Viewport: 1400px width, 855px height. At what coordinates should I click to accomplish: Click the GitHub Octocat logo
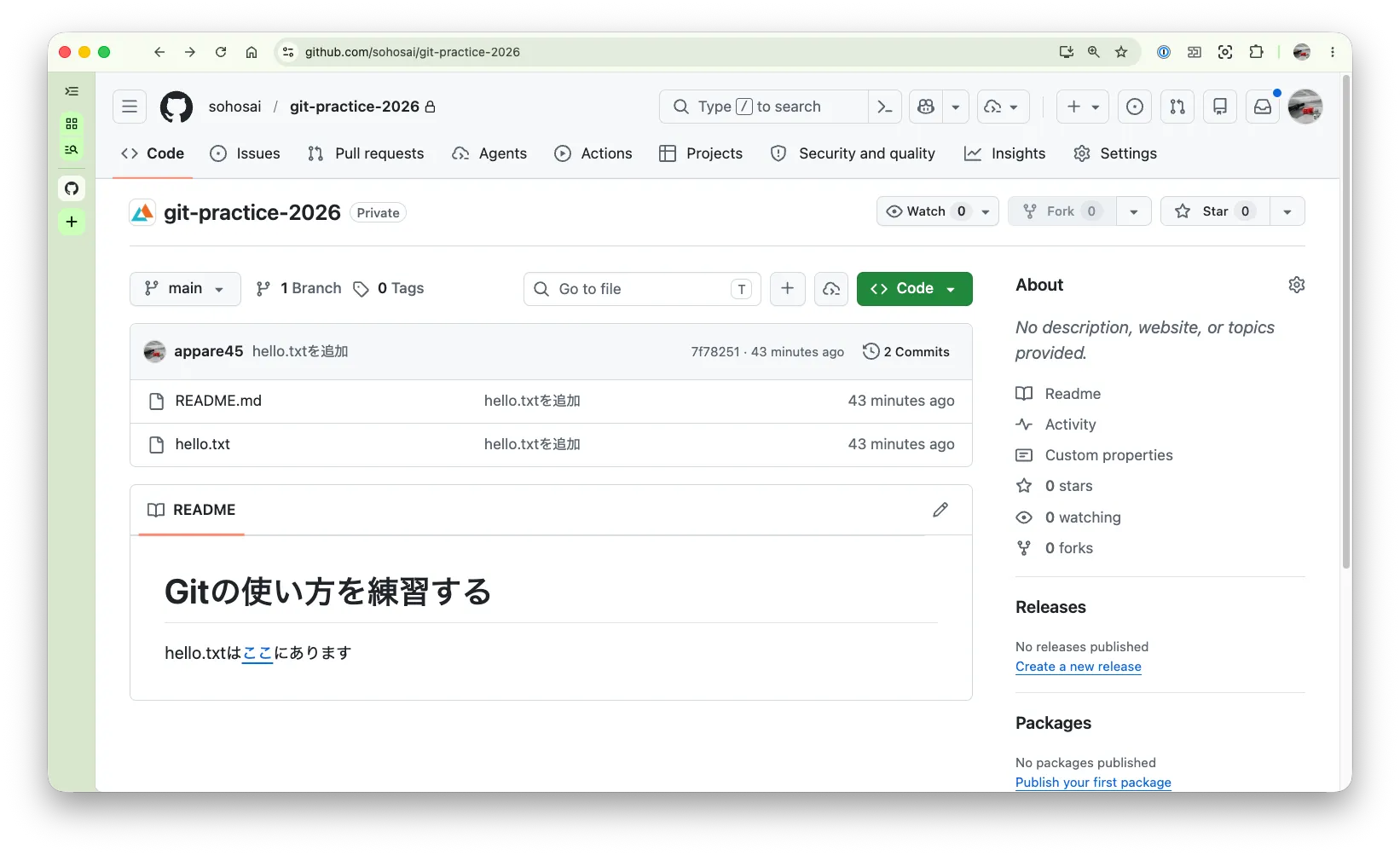pos(176,107)
